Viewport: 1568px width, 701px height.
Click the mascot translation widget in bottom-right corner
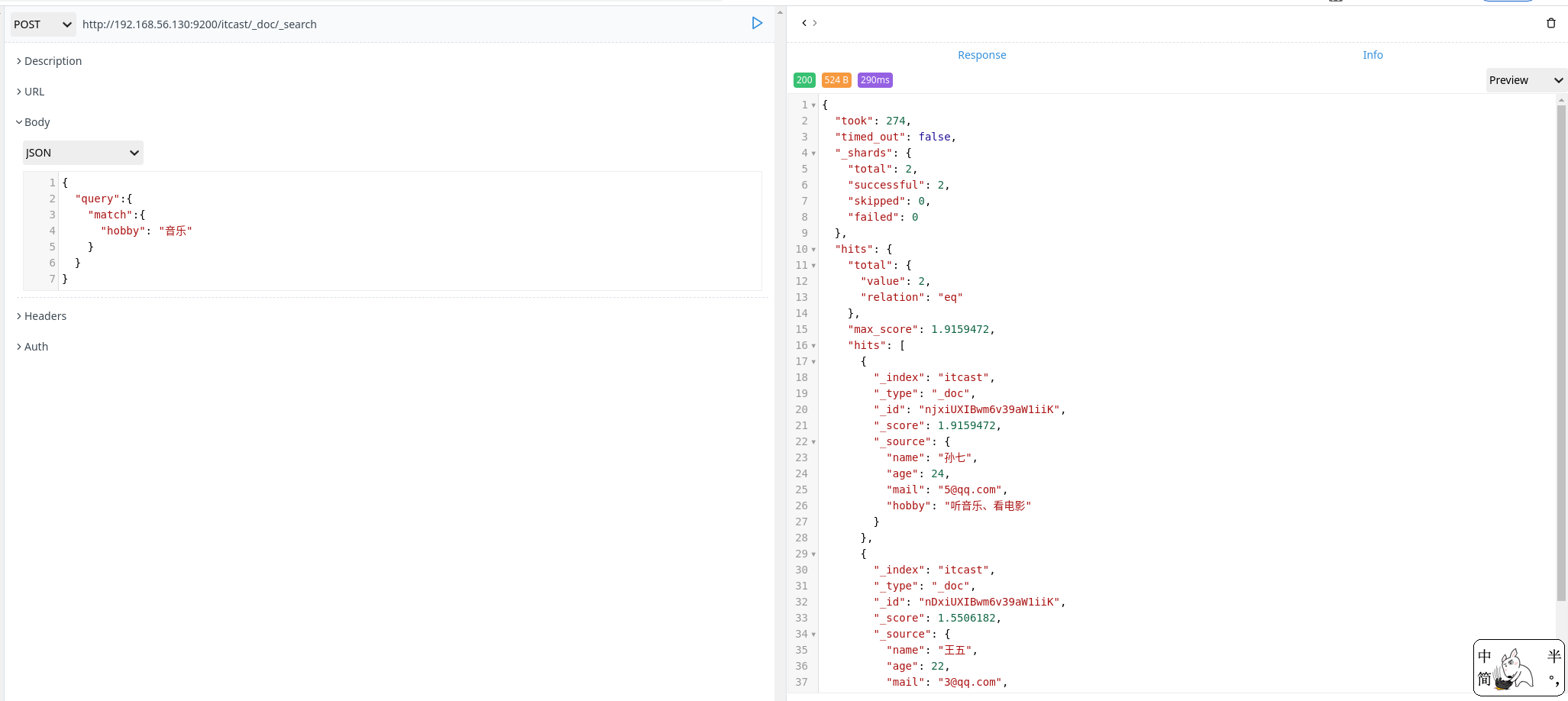pyautogui.click(x=1518, y=667)
